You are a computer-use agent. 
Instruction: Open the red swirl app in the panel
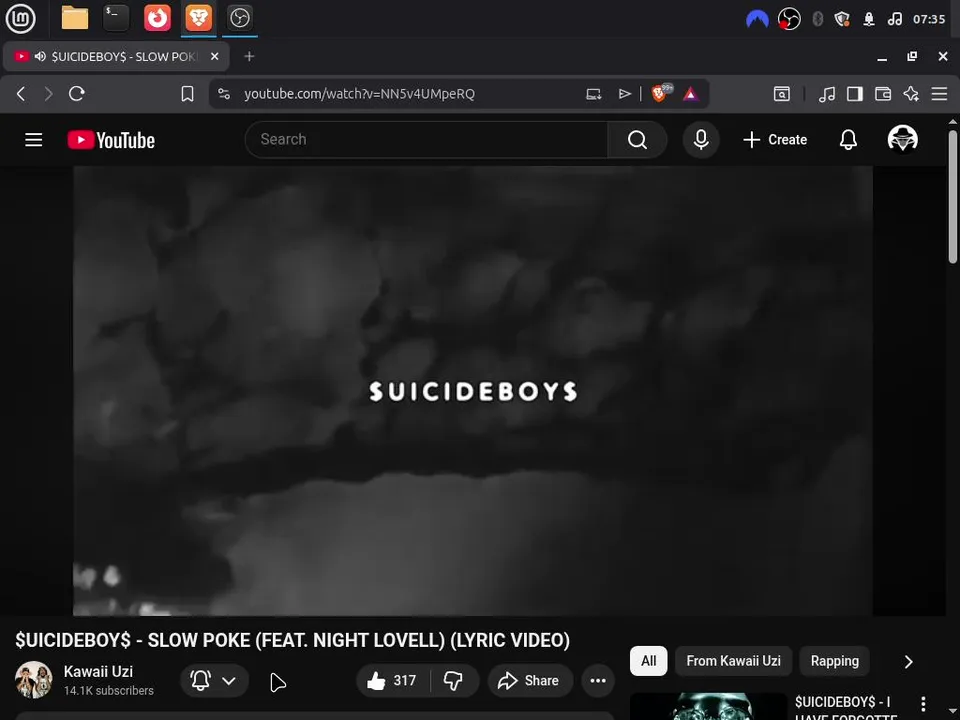click(157, 18)
